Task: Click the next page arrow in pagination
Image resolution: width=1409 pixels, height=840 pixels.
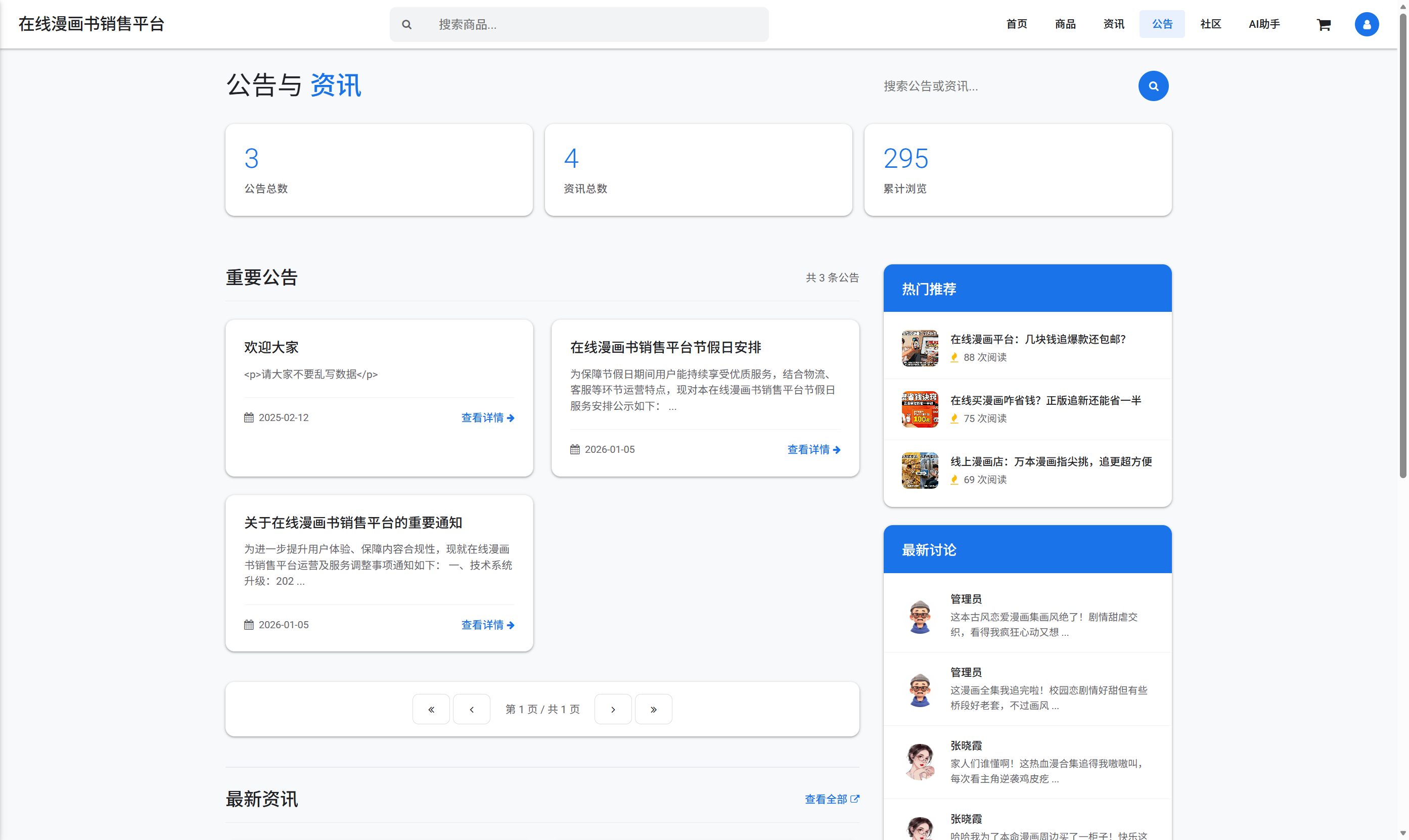Action: click(613, 709)
